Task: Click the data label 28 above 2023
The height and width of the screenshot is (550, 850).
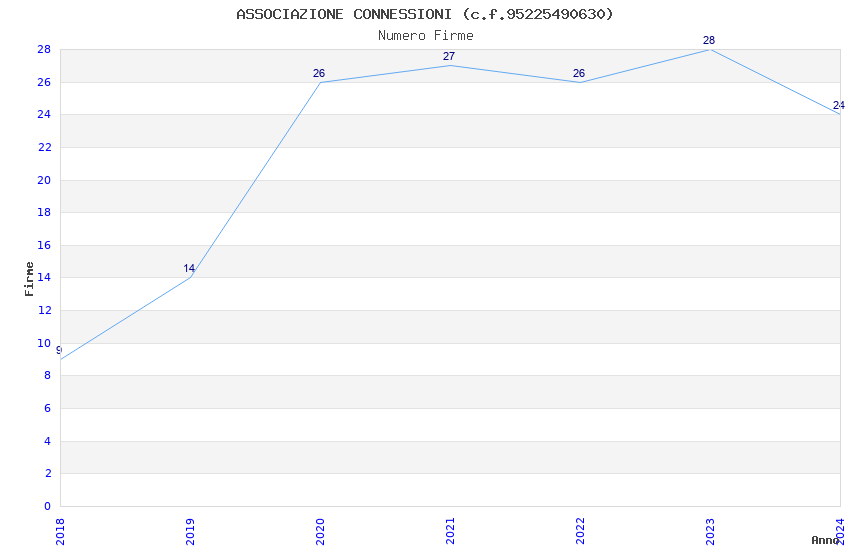Action: click(709, 40)
